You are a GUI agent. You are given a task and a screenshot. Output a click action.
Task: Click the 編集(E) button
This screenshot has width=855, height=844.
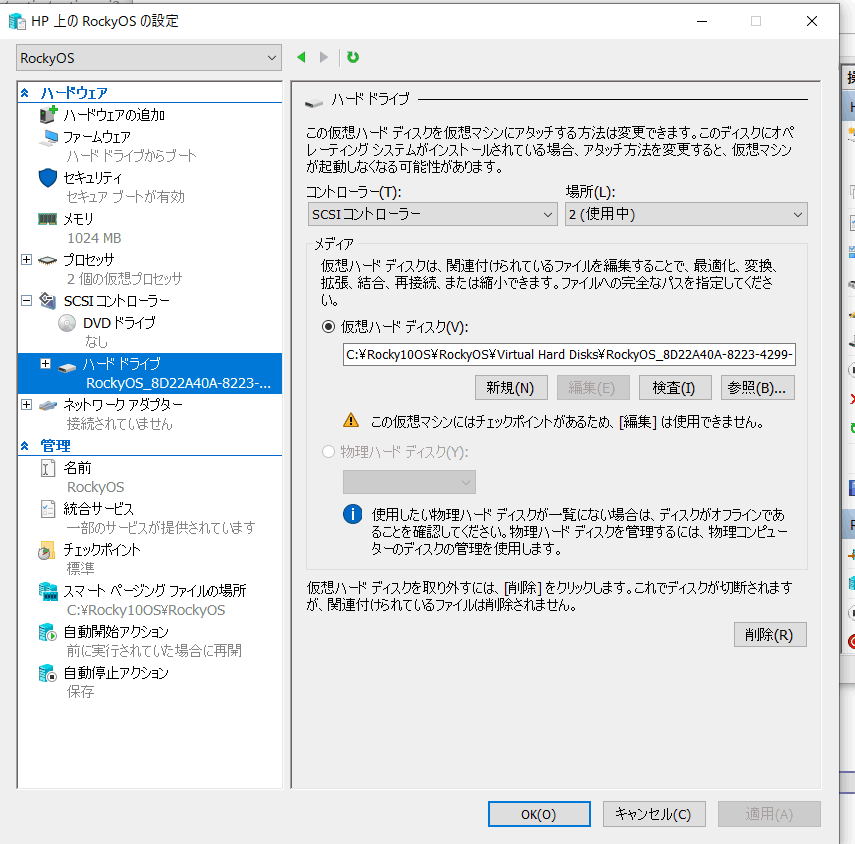(592, 388)
